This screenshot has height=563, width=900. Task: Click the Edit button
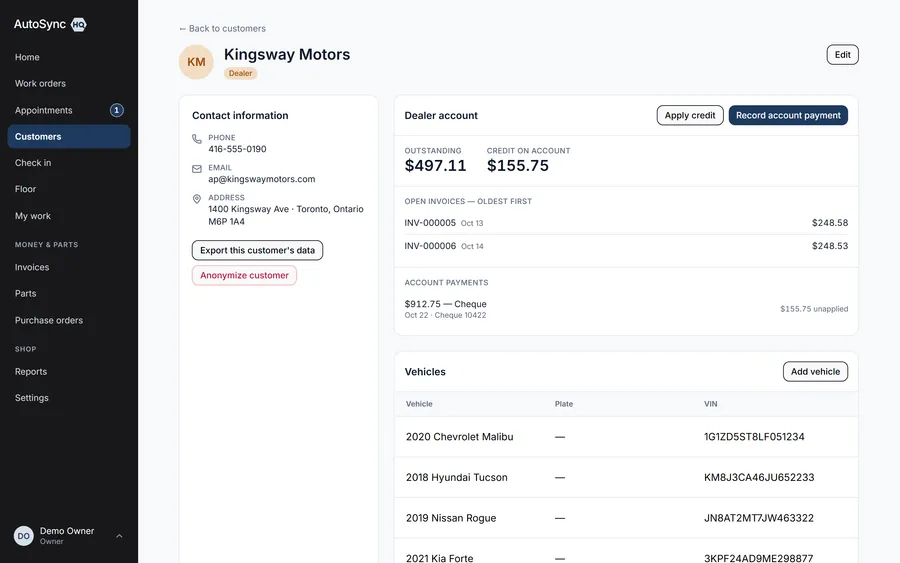click(x=843, y=55)
